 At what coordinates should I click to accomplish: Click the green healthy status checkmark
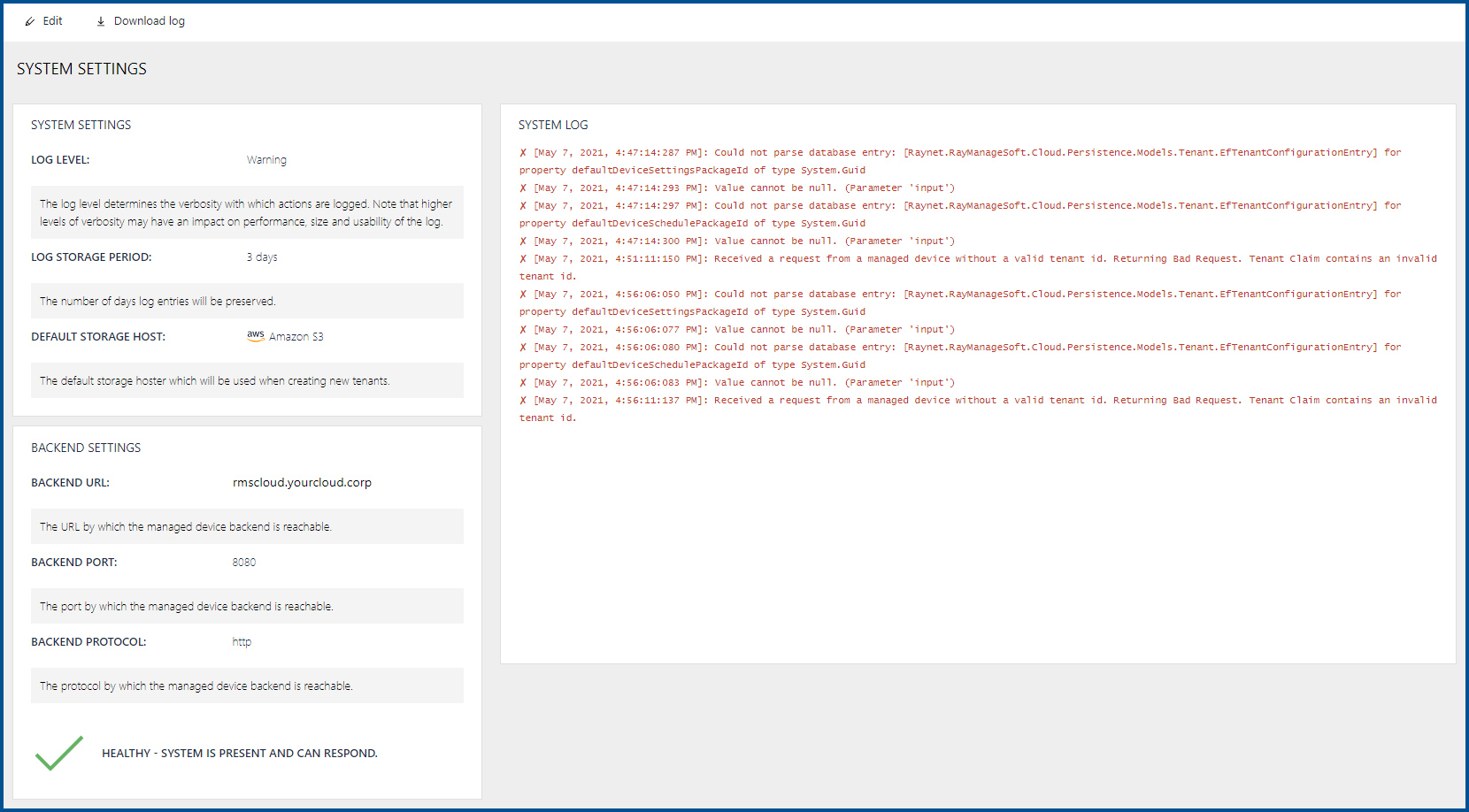tap(58, 753)
